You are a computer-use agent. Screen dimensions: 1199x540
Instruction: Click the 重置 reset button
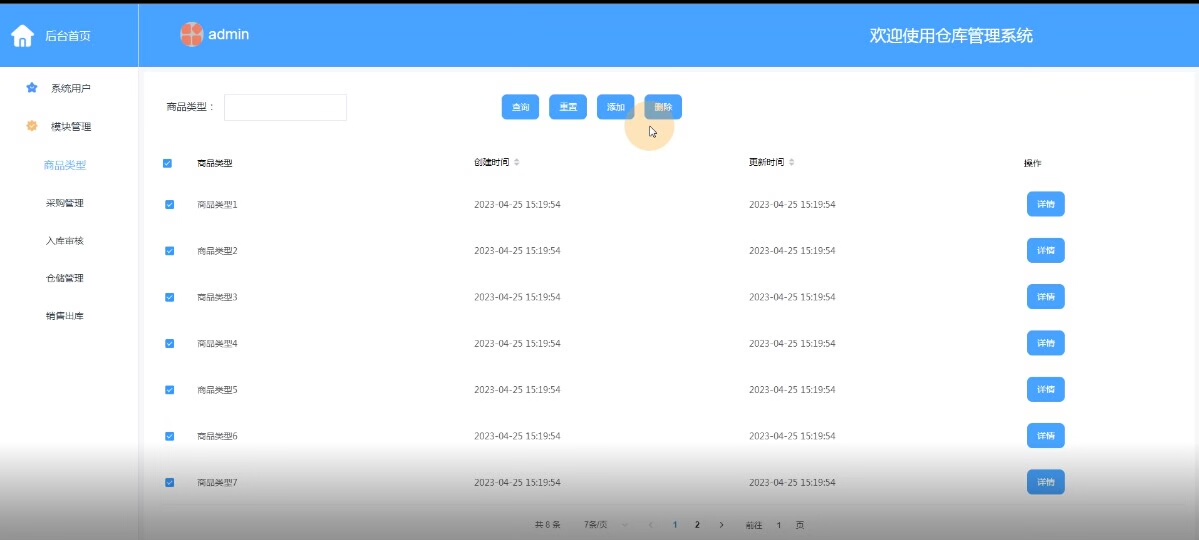point(568,107)
